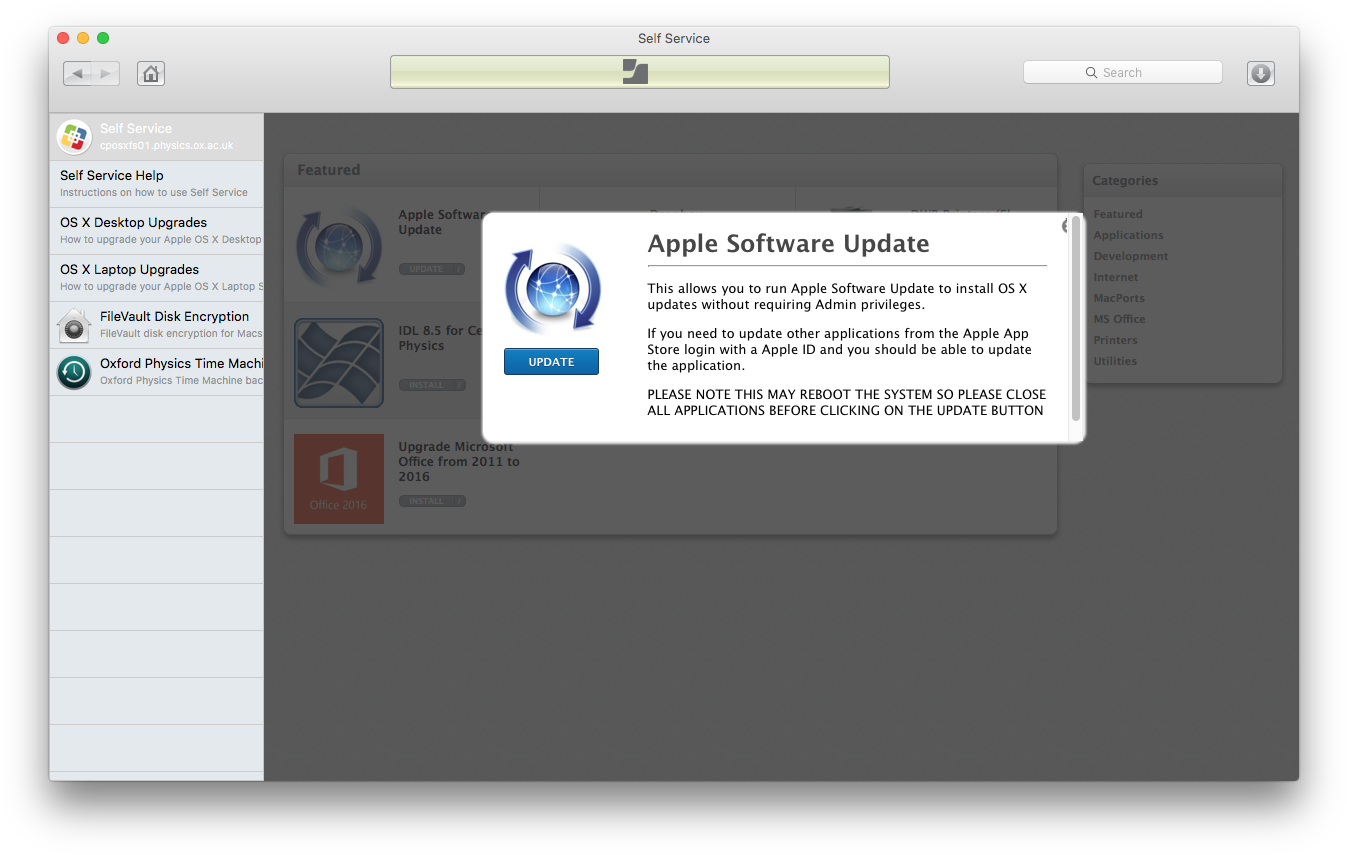This screenshot has width=1347, height=855.
Task: Click the Office 2016 thumbnail icon
Action: (x=339, y=479)
